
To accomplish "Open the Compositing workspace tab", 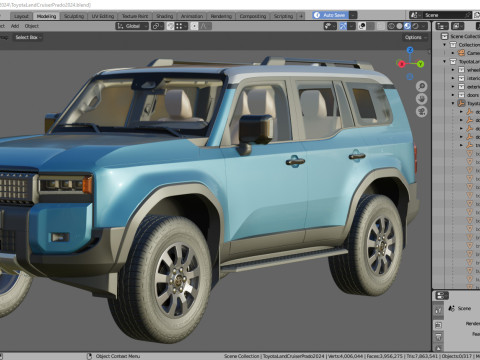I will pos(253,16).
